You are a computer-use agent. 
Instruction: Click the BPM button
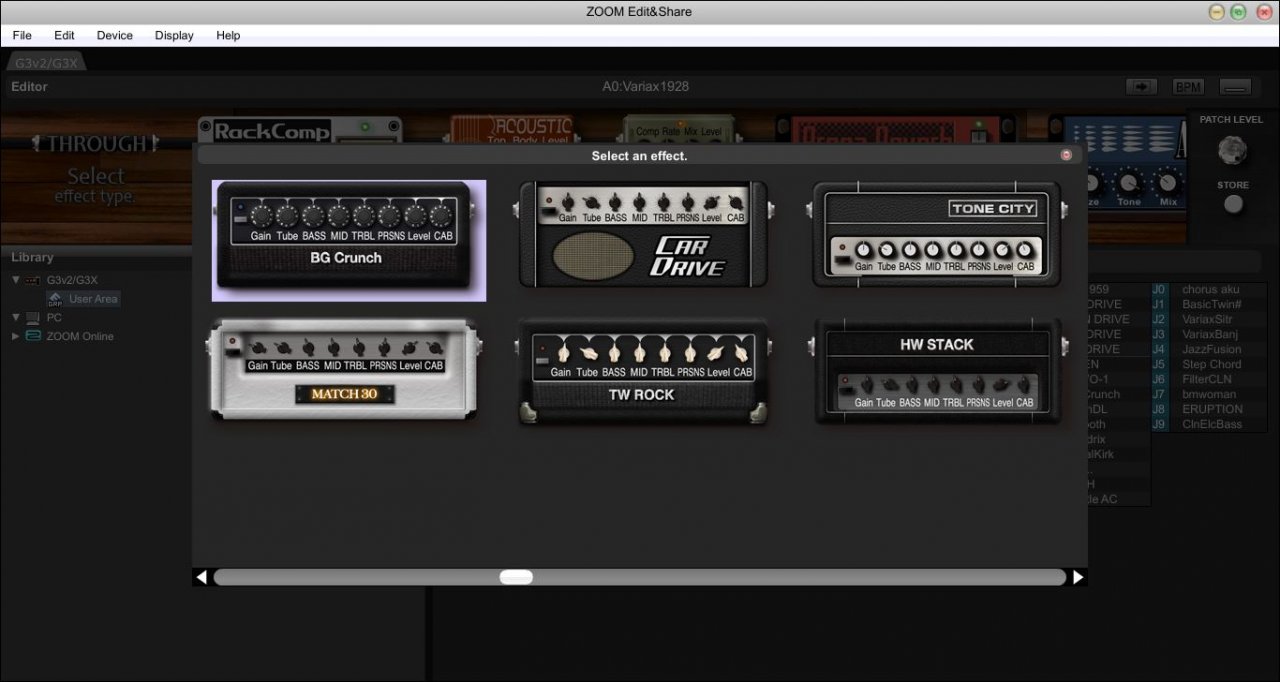(1188, 87)
